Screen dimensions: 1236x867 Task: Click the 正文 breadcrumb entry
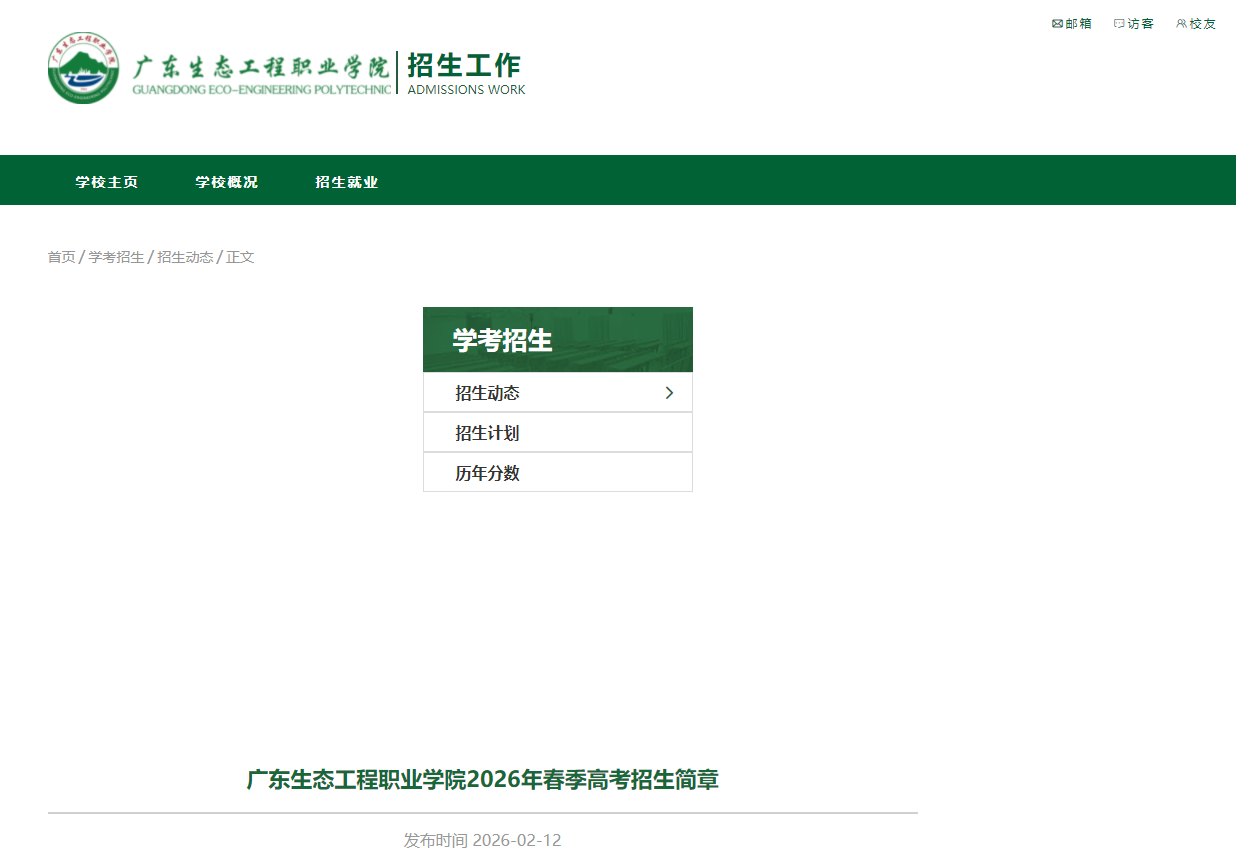tap(241, 257)
